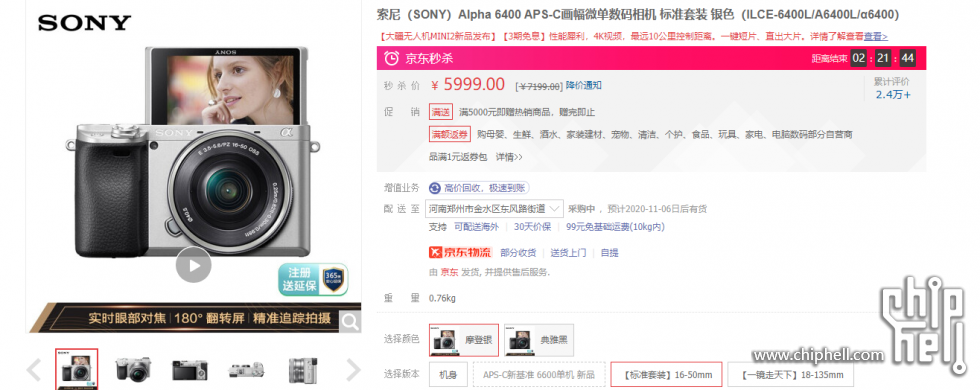Viewport: 980px width, 390px height.
Task: Open the 详情>> promotion details link
Action: tap(509, 157)
